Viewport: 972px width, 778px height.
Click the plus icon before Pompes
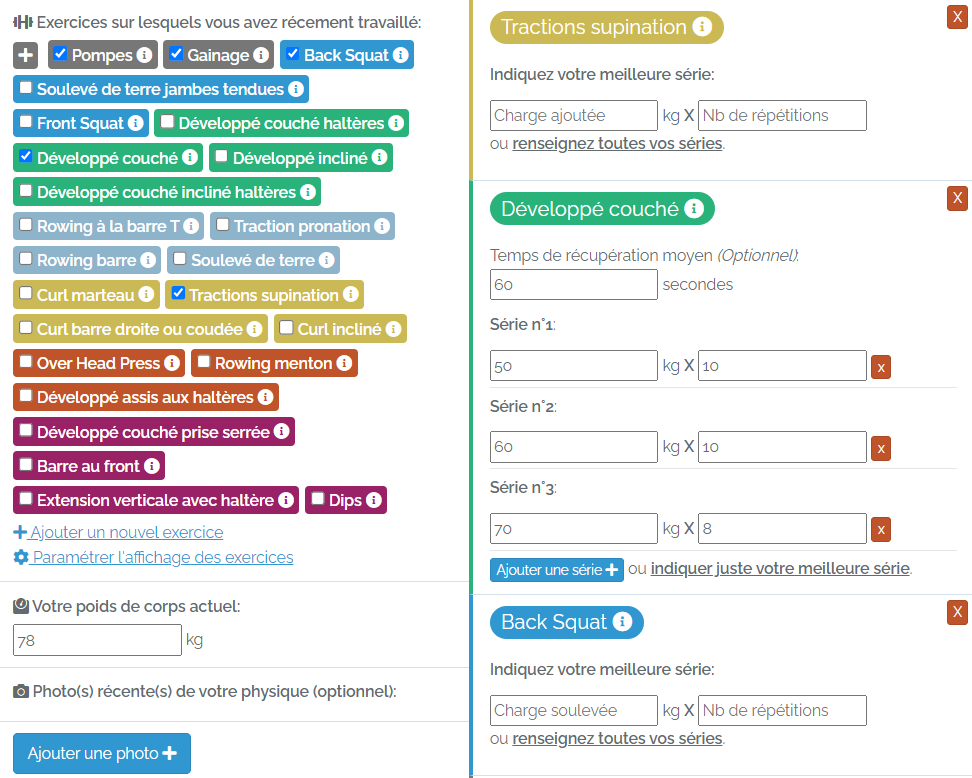(25, 55)
